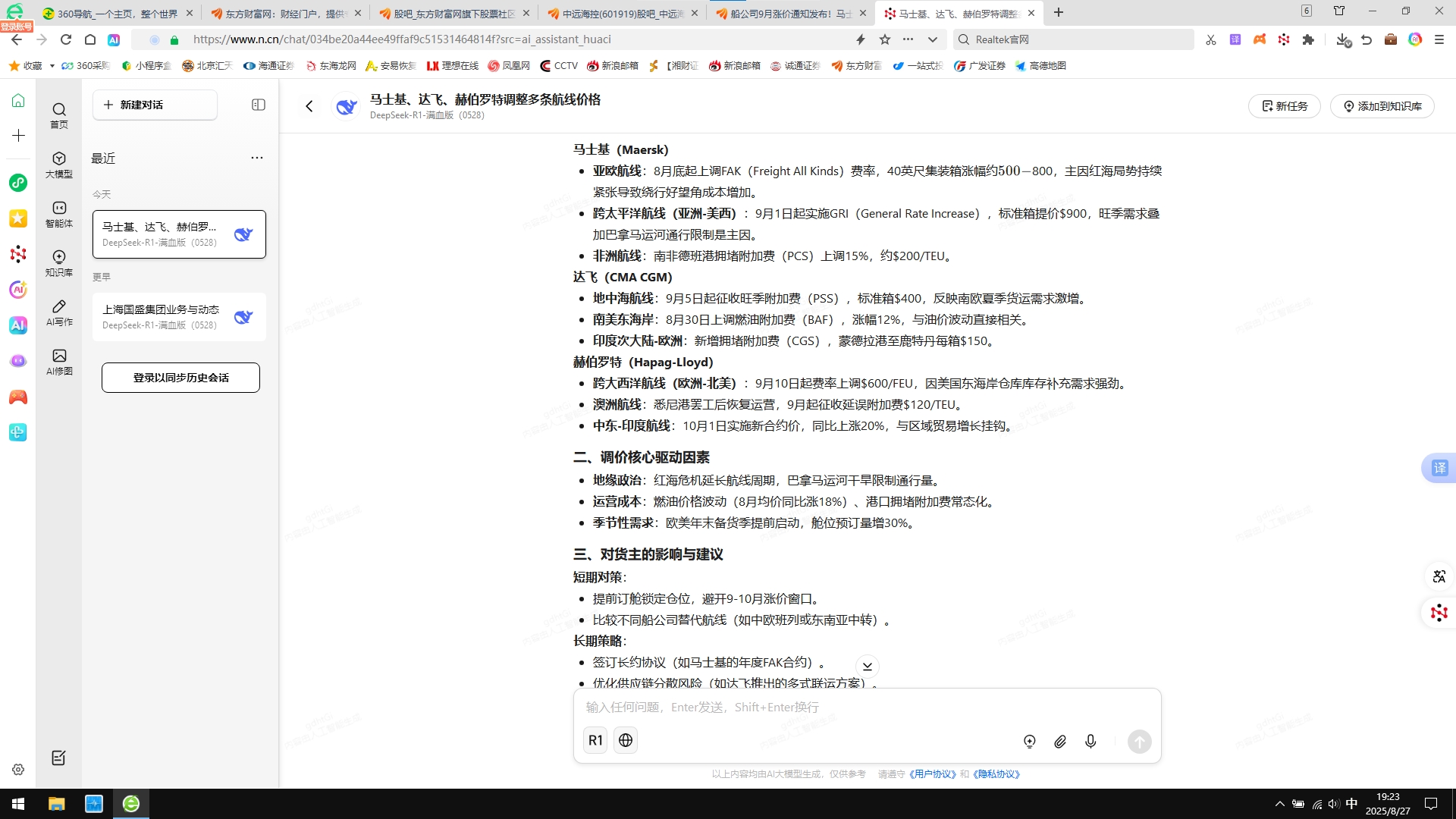Open the 《隐私协议》 link
Image resolution: width=1456 pixels, height=819 pixels.
coord(996,774)
